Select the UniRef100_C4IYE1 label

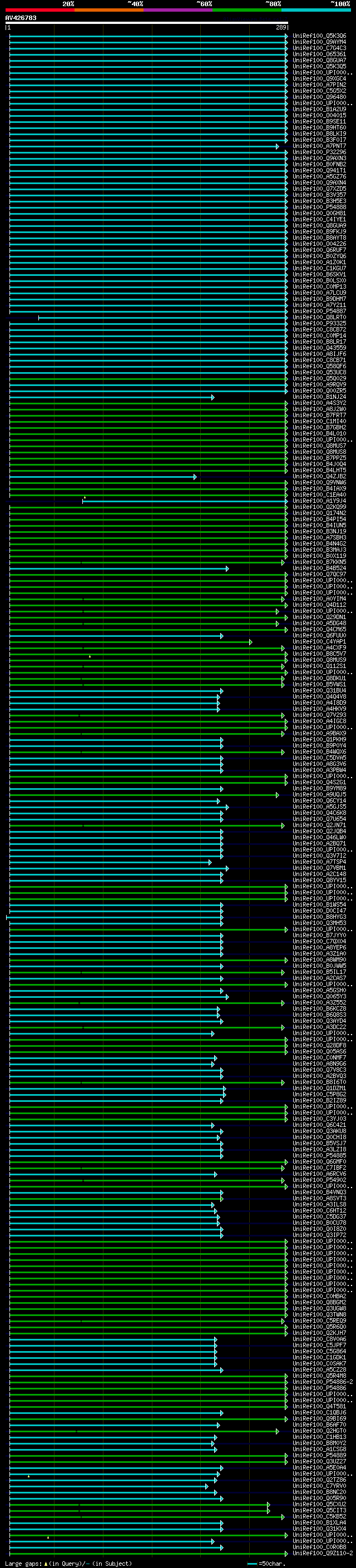click(x=319, y=219)
